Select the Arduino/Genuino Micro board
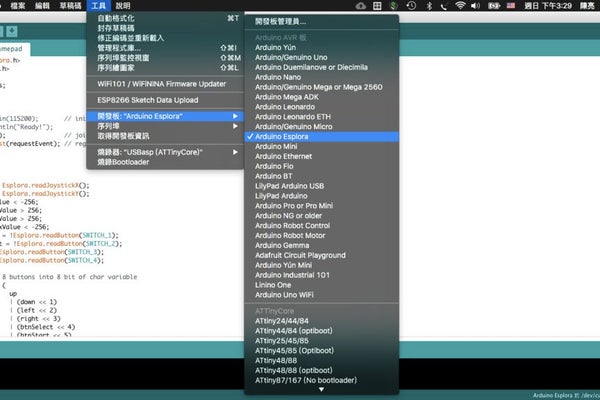This screenshot has width=600, height=400. click(321, 127)
